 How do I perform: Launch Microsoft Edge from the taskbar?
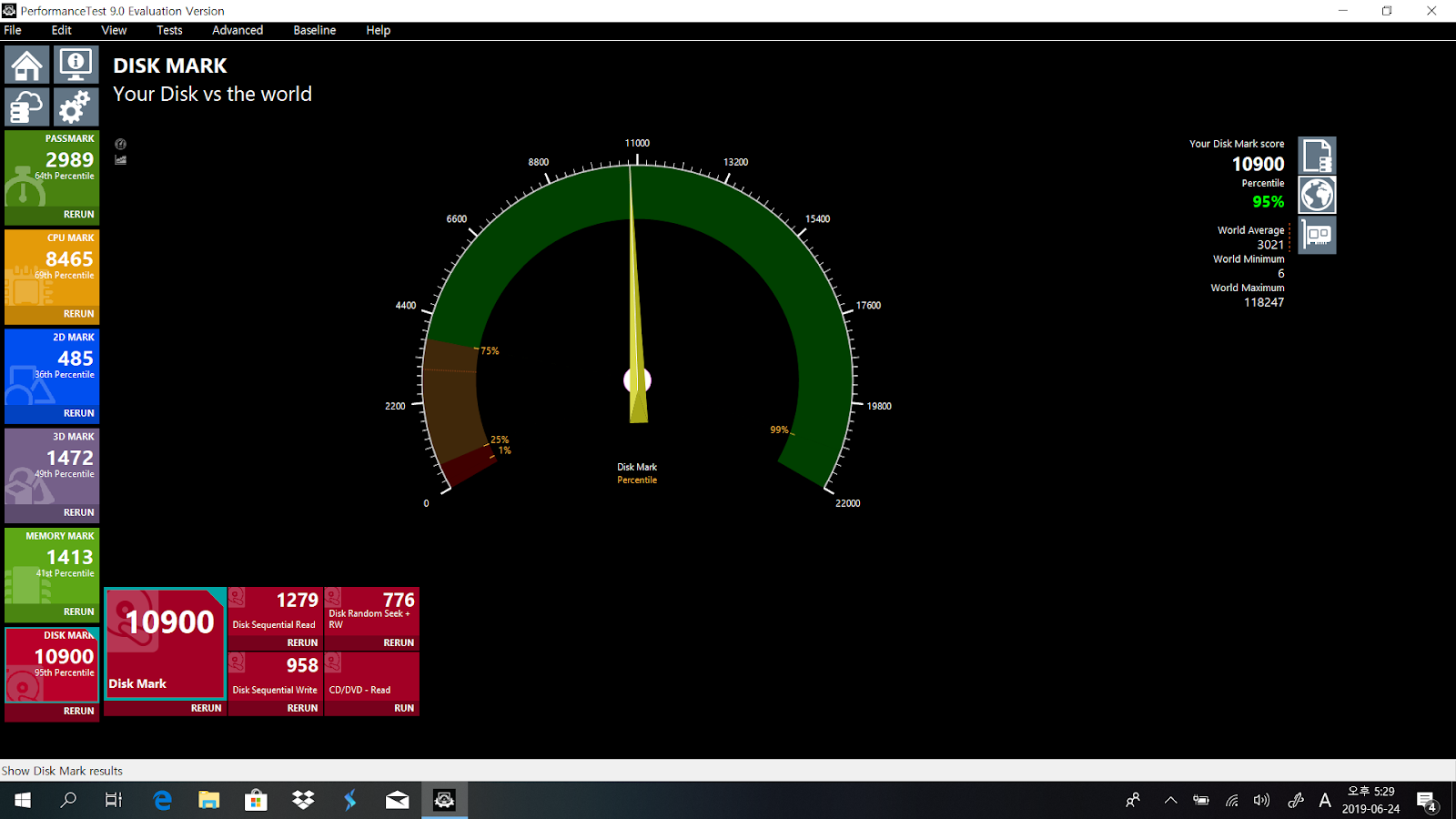point(162,800)
